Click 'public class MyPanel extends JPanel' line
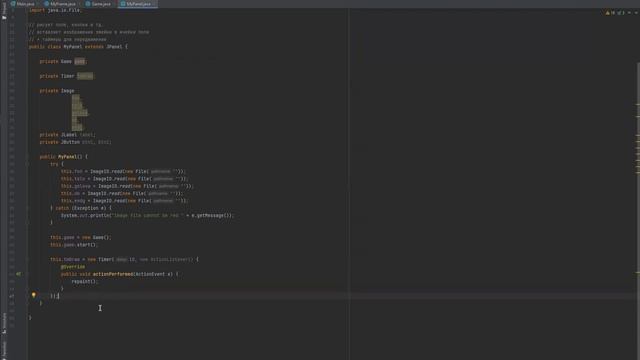This screenshot has height=360, width=640. (x=78, y=47)
